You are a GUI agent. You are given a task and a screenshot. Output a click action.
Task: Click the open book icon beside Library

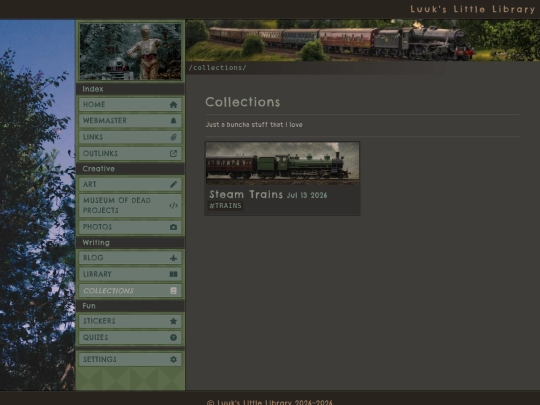(173, 274)
